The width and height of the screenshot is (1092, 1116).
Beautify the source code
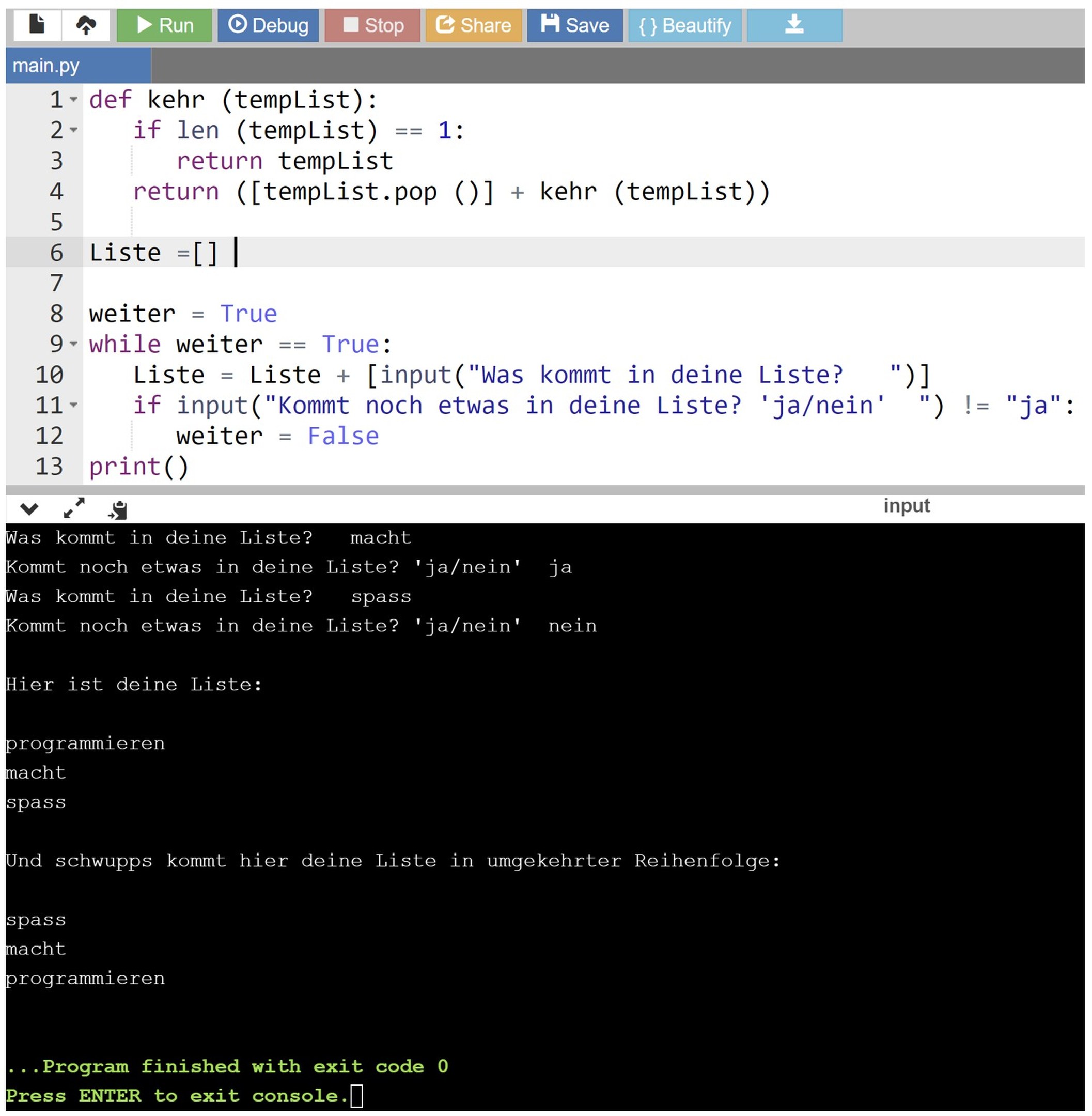685,25
